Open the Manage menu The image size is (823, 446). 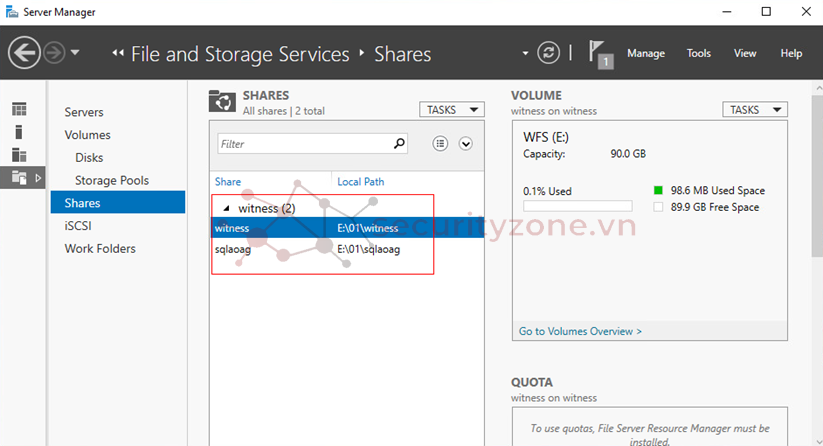646,53
